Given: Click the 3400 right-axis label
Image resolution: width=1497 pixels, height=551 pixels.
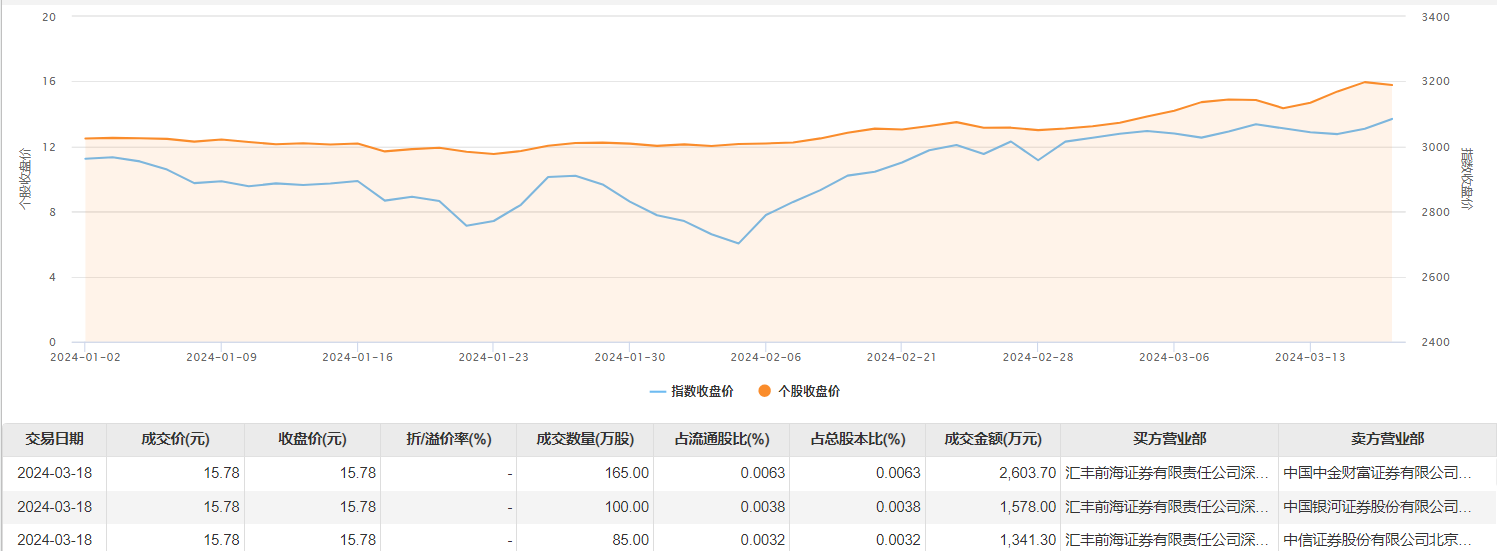Looking at the screenshot, I should pos(1434,17).
